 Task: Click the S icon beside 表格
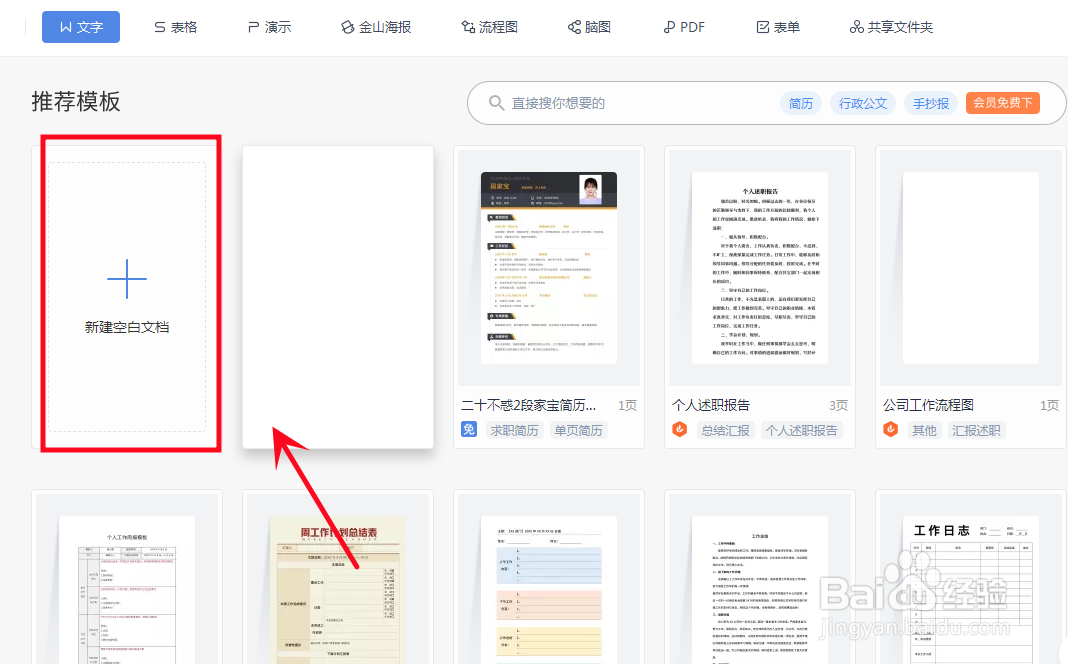tap(160, 27)
